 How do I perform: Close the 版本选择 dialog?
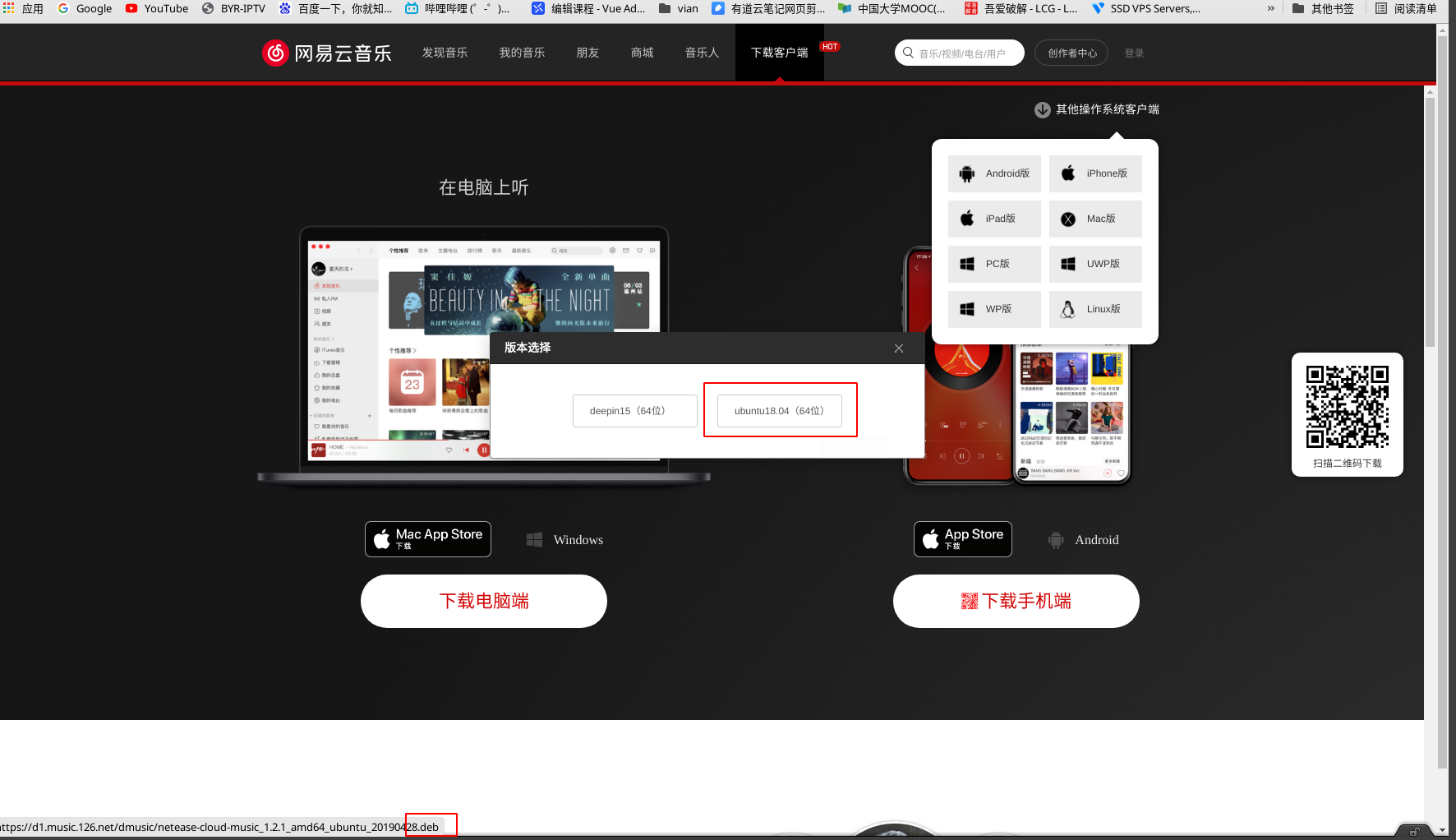click(898, 348)
